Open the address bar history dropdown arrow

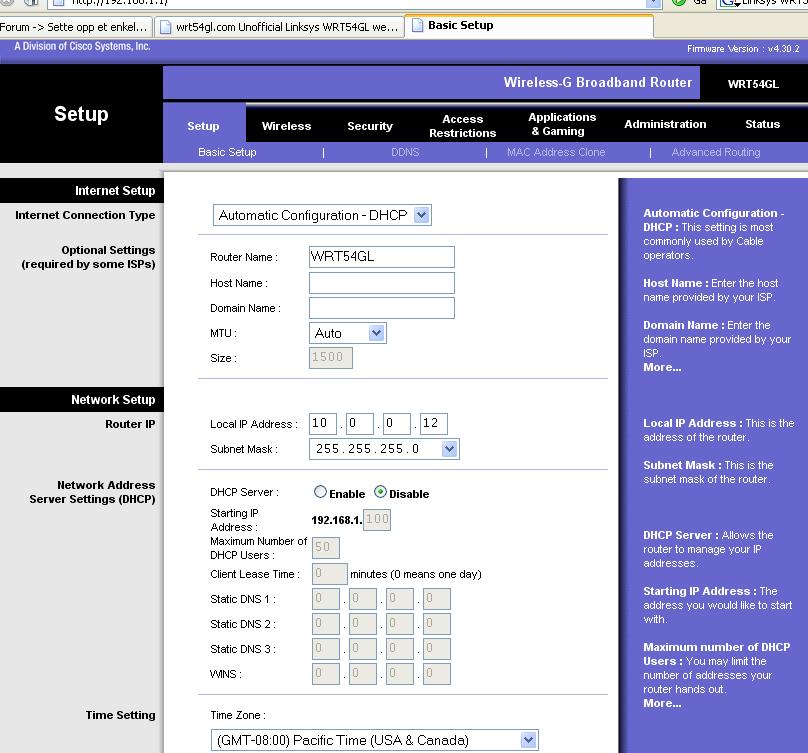(653, 3)
